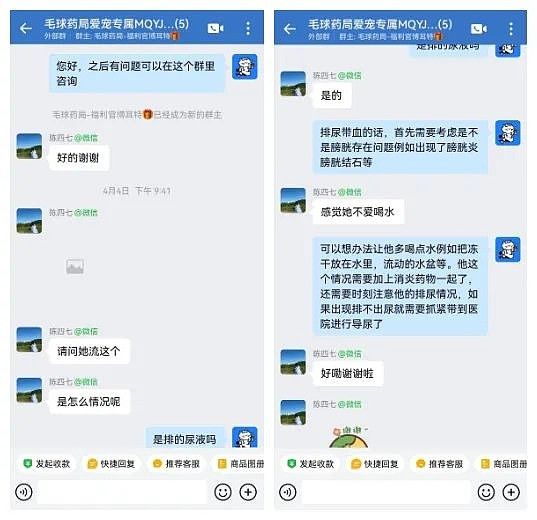Screen dimensions: 537x520
Task: Tap 推荐客服 button in right chat
Action: (440, 464)
